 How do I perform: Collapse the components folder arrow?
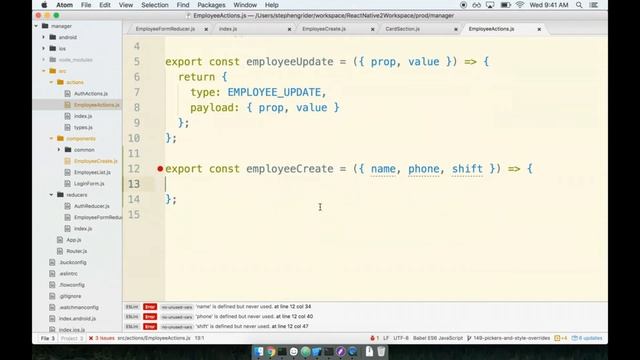click(x=51, y=139)
